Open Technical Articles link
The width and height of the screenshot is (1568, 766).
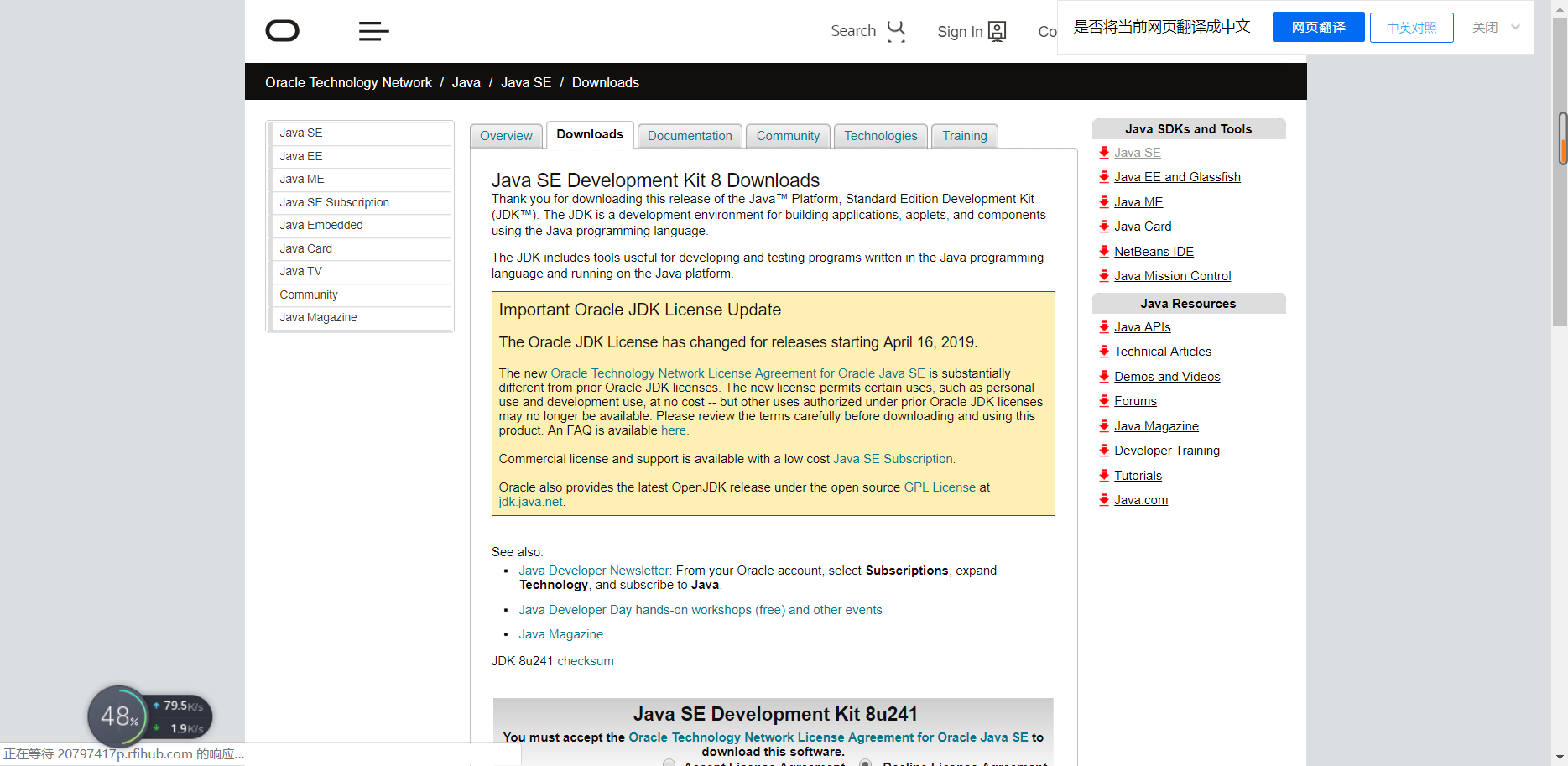pyautogui.click(x=1163, y=352)
